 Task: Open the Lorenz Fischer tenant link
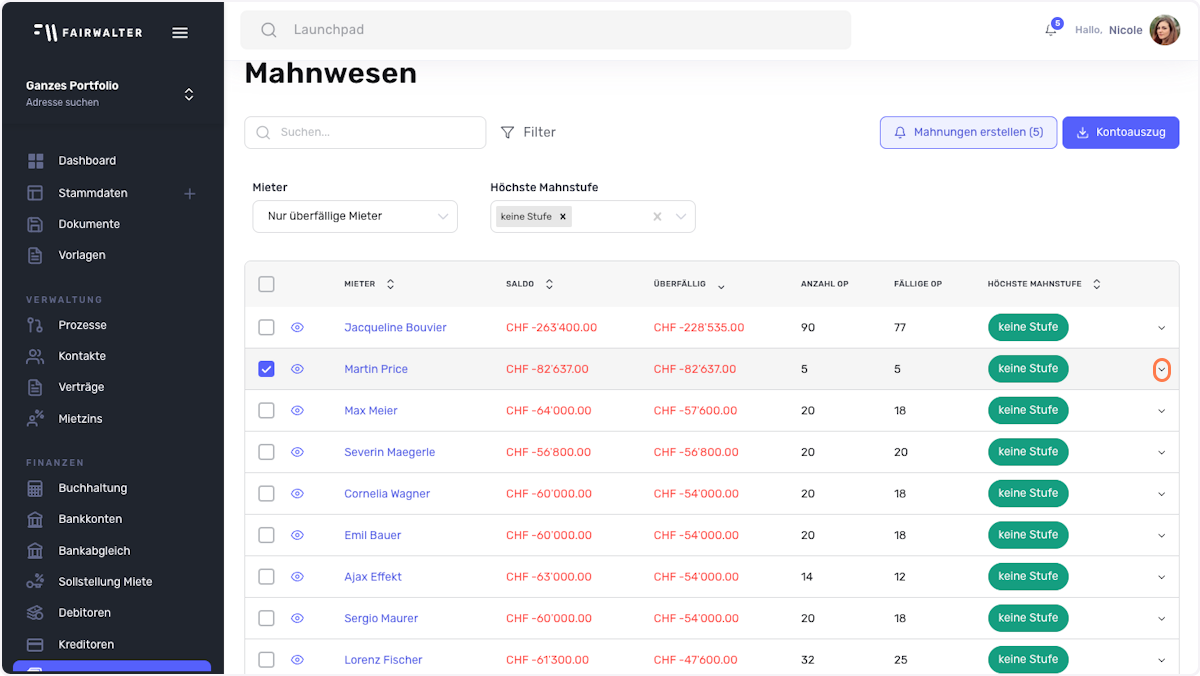click(383, 660)
